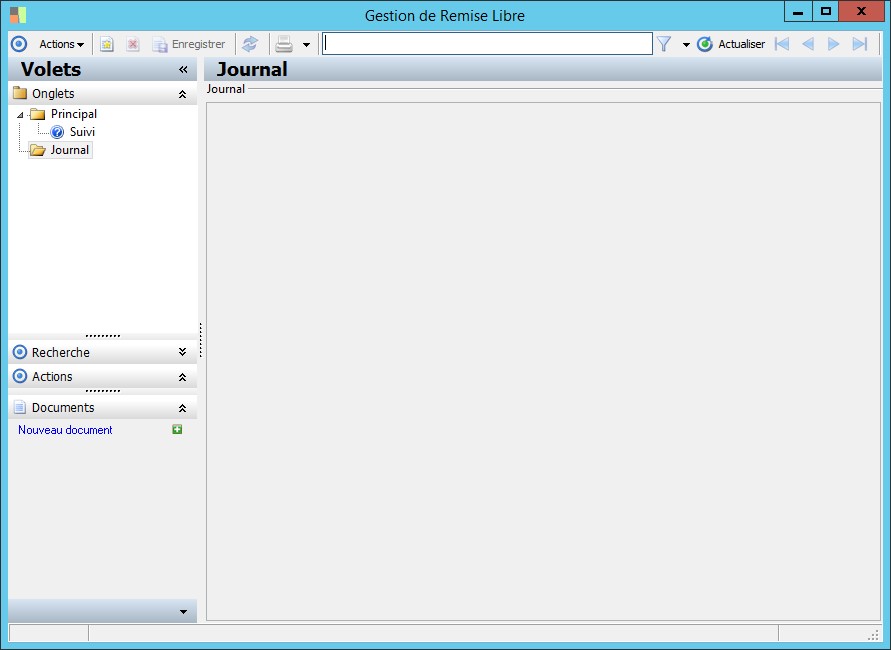Image resolution: width=891 pixels, height=650 pixels.
Task: Click the Suivi question mark icon
Action: [x=57, y=132]
